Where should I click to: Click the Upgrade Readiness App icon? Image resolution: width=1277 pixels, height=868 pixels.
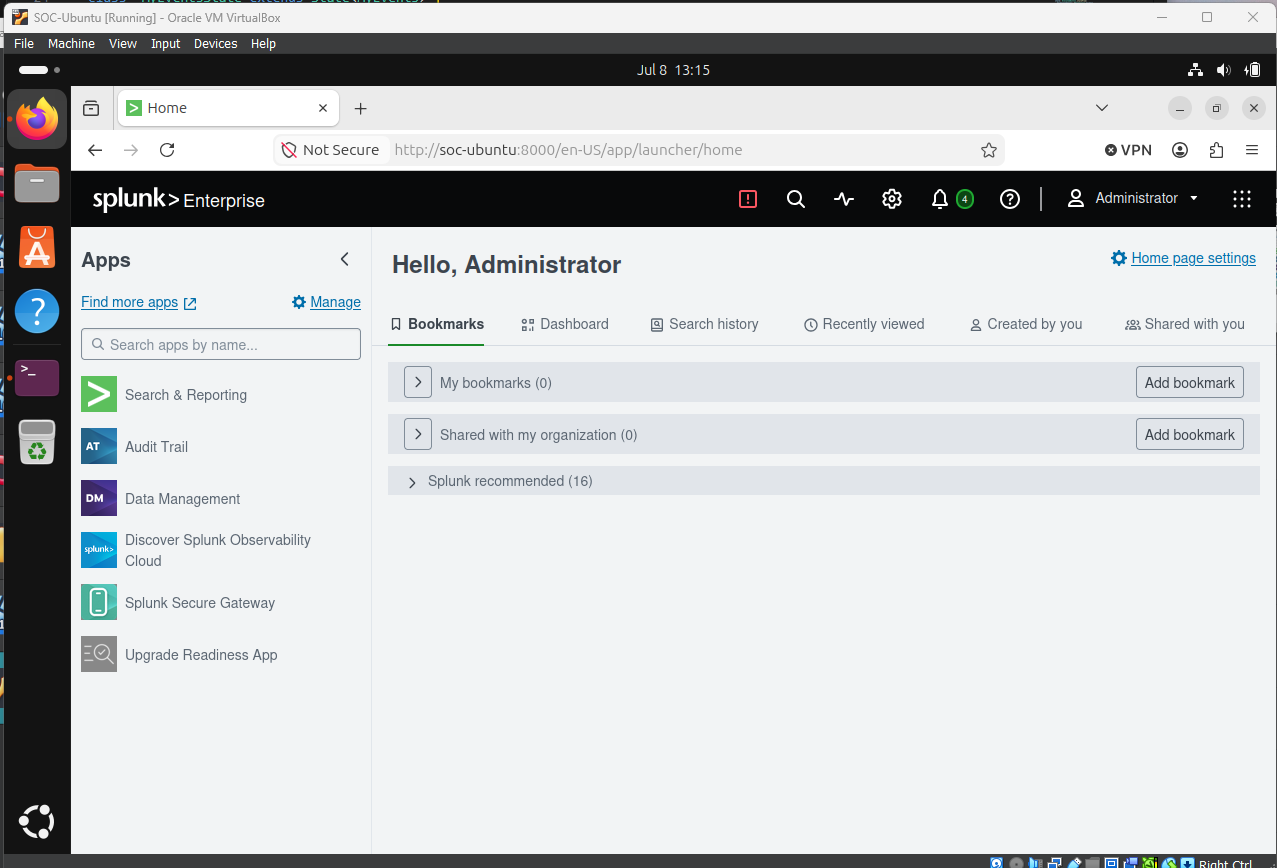tap(99, 654)
